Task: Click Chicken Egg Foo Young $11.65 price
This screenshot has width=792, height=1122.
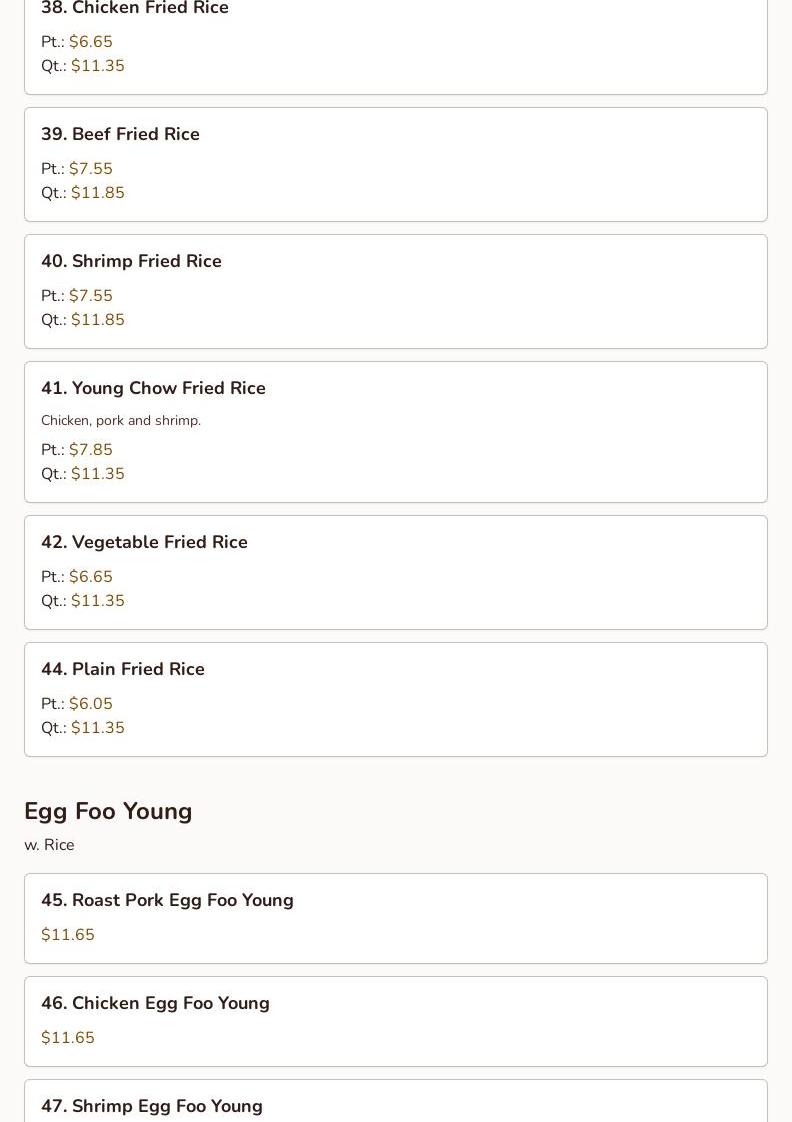Action: pos(68,1038)
